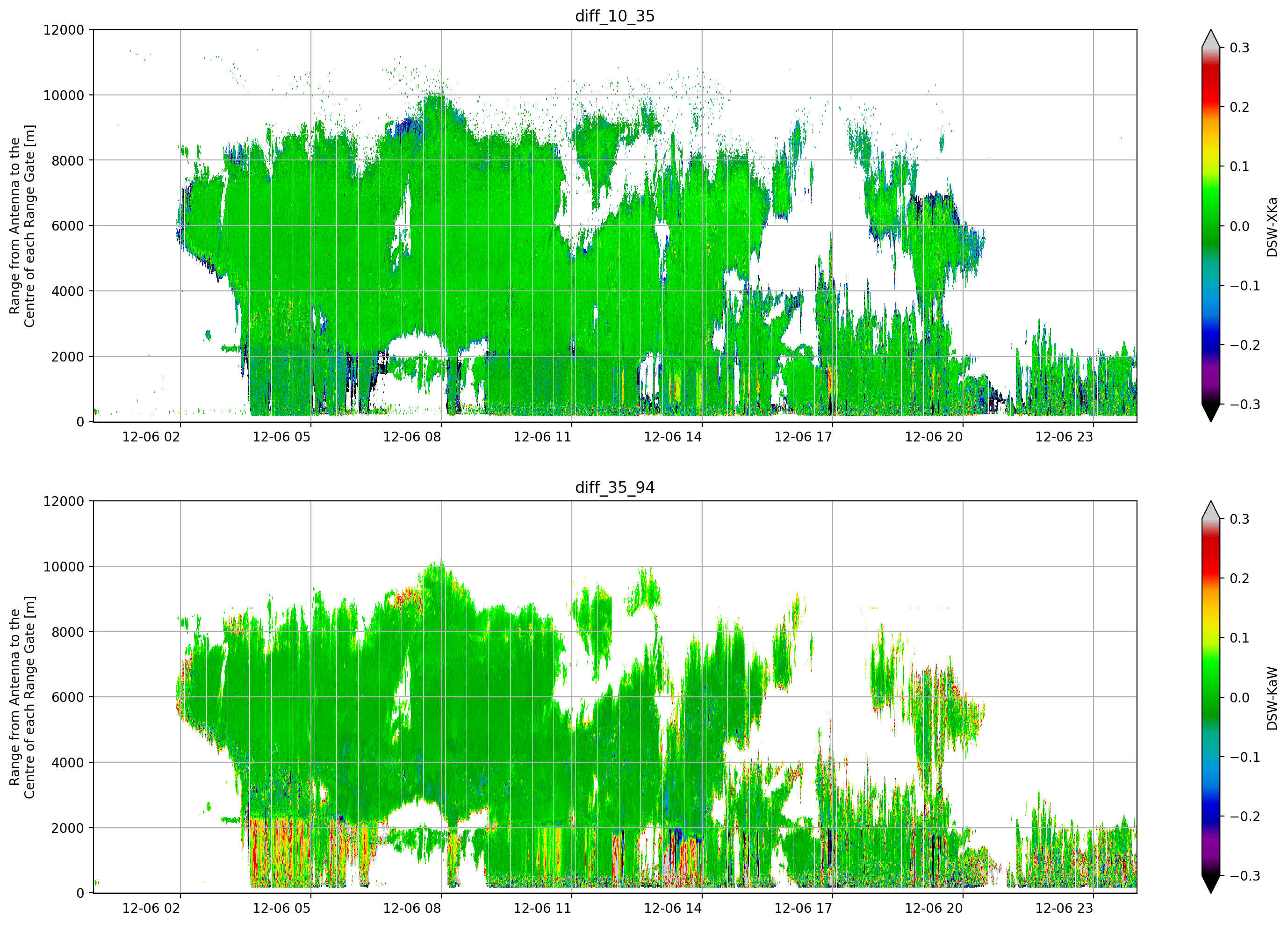Select '12-06 02' tick under diff_10_35
The width and height of the screenshot is (1288, 925).
click(151, 437)
